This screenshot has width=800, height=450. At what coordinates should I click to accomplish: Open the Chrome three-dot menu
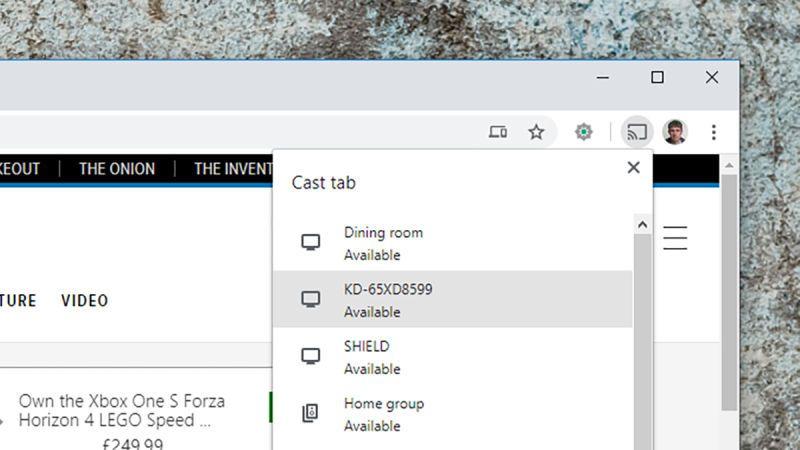pos(713,132)
